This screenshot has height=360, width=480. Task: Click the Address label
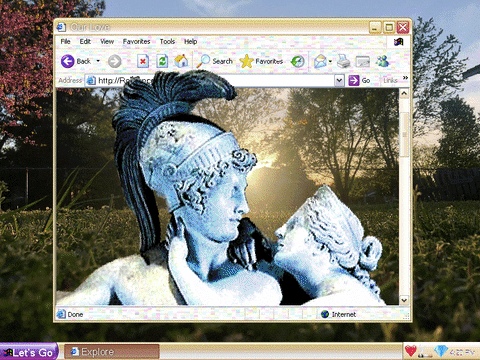pos(70,80)
